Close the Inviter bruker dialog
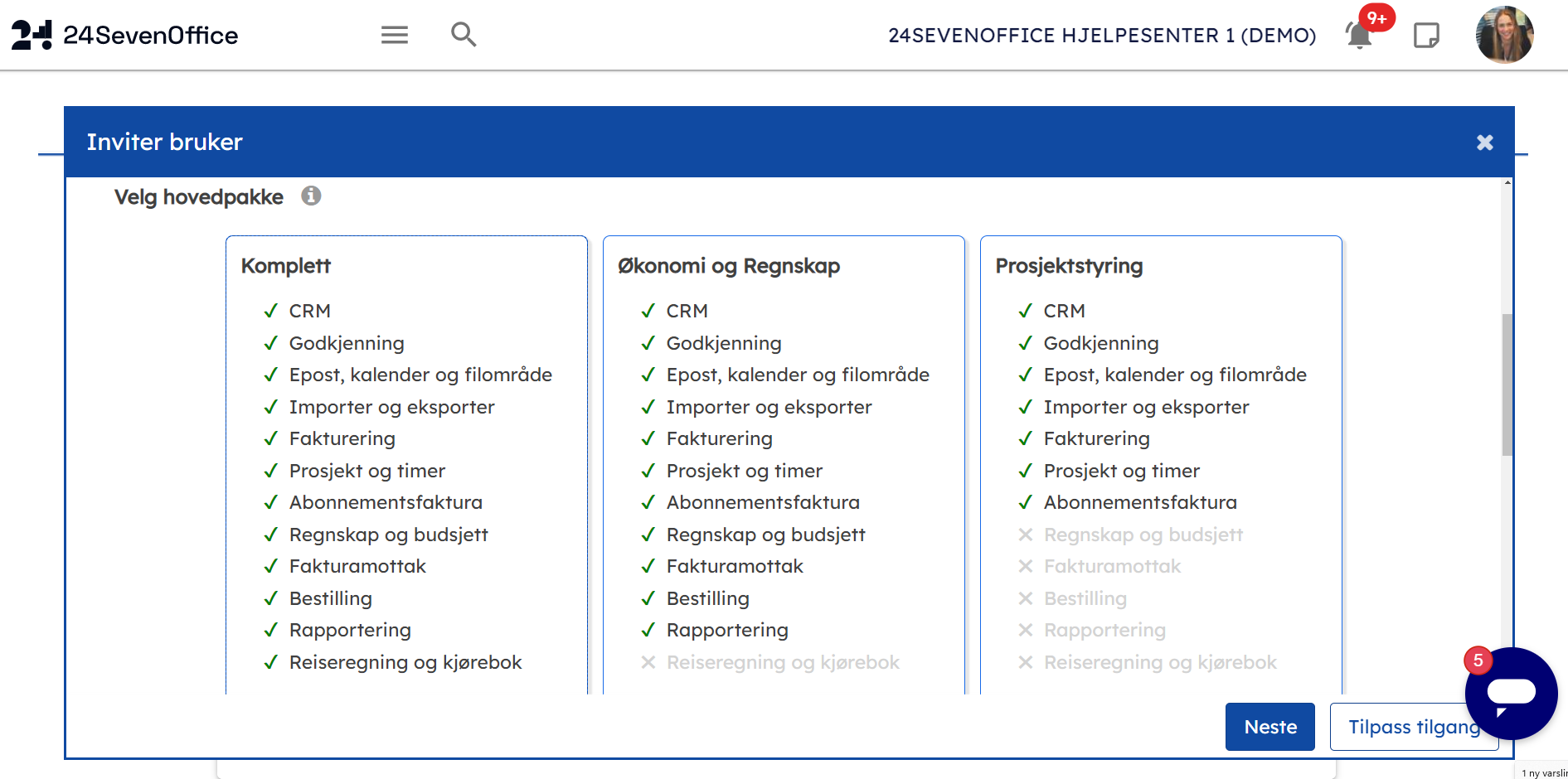The height and width of the screenshot is (779, 1568). 1484,143
